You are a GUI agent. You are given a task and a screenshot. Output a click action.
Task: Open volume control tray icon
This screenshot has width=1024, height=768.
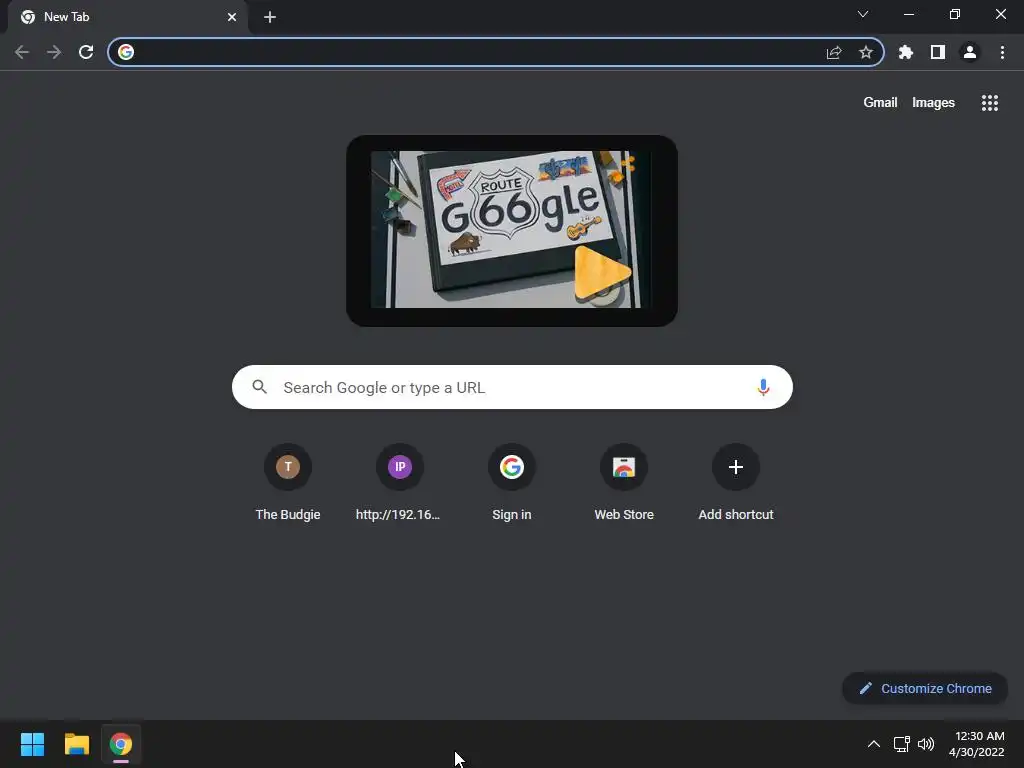tap(926, 744)
